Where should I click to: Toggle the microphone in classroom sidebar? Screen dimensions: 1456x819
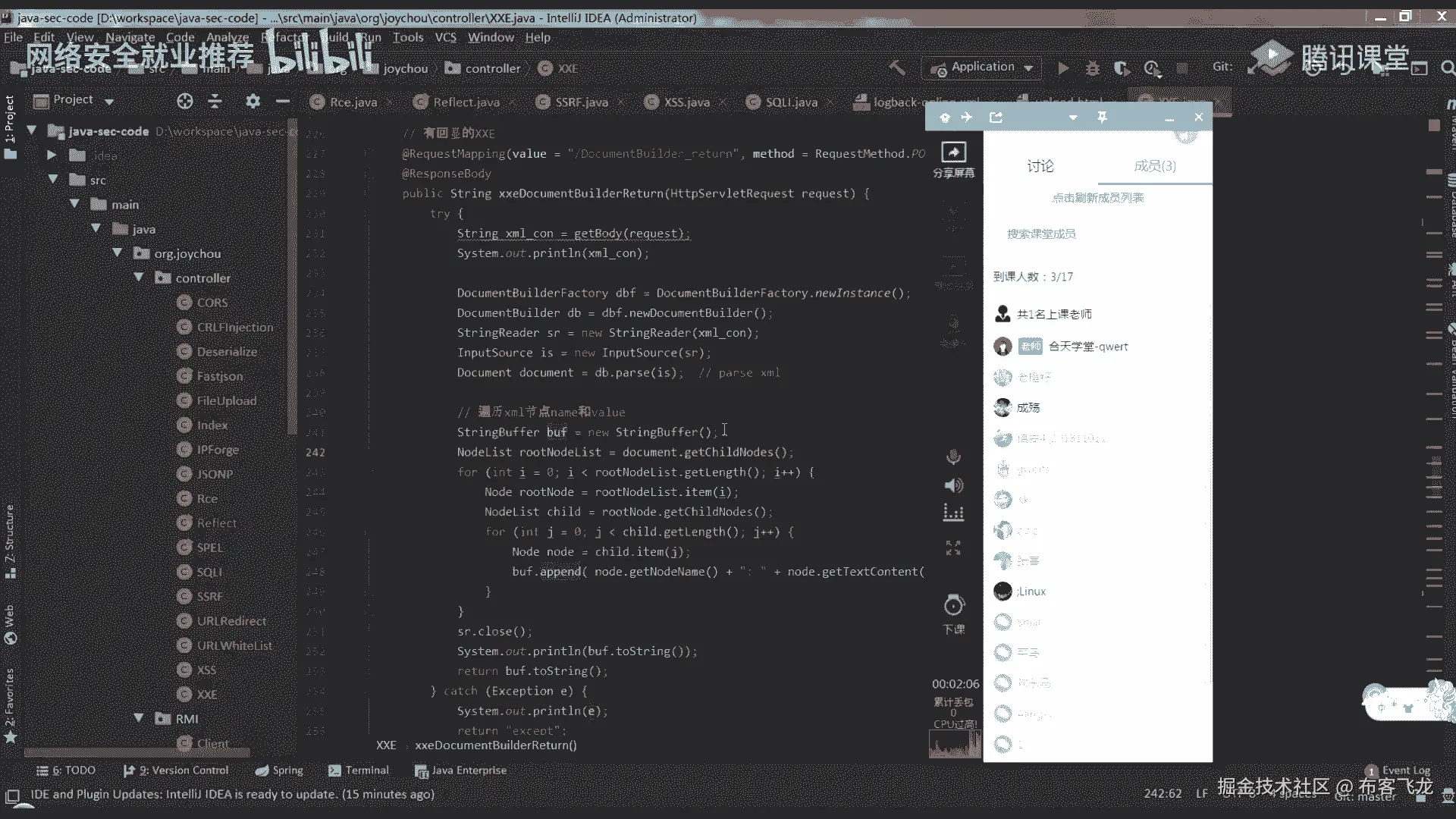pyautogui.click(x=953, y=457)
